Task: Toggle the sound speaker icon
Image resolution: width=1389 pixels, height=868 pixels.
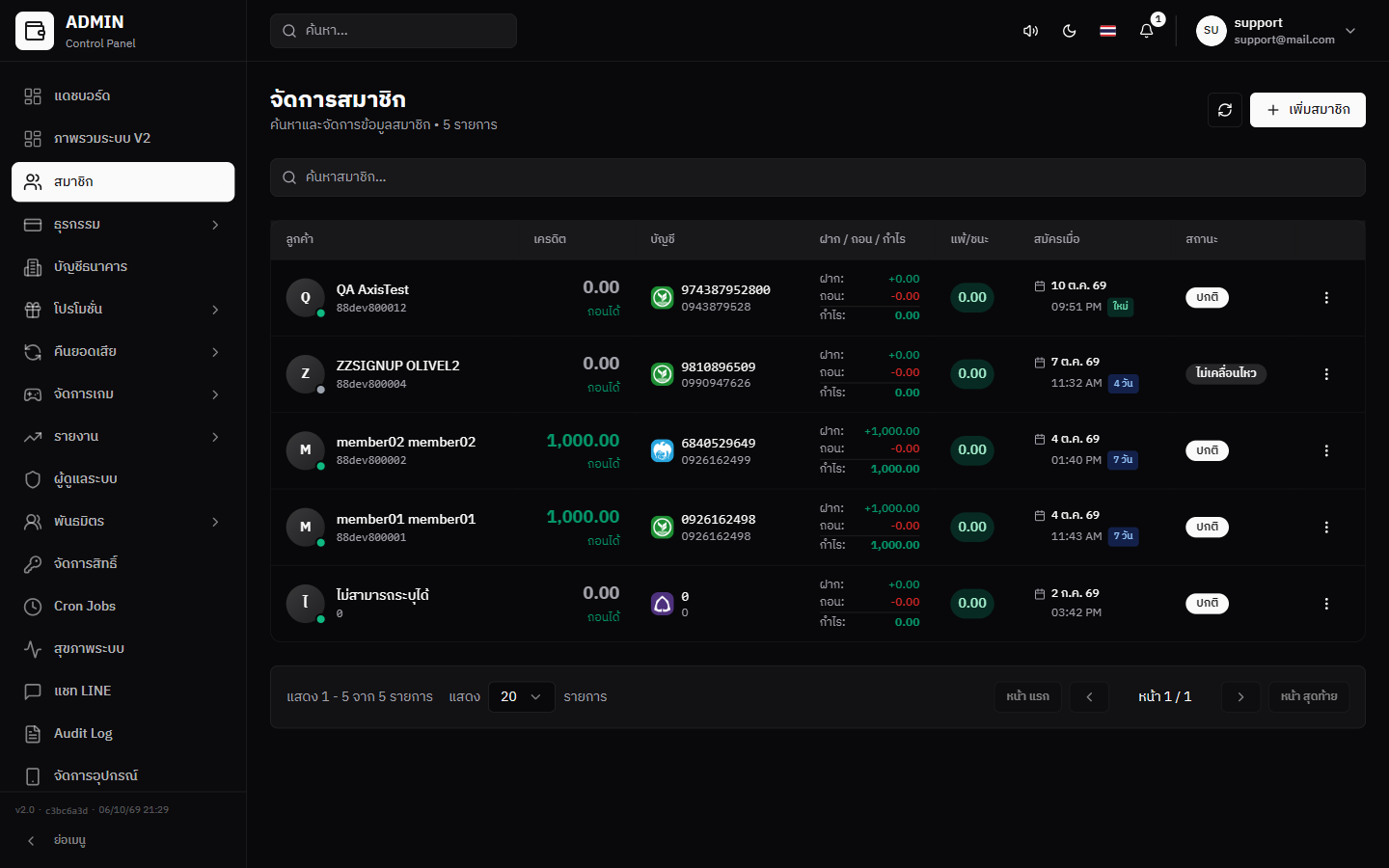Action: [1030, 31]
